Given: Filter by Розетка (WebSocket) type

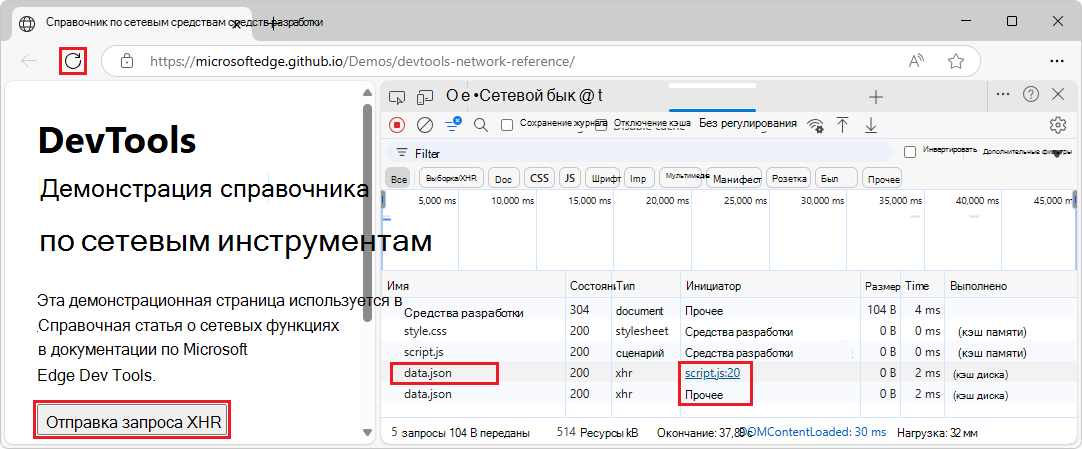Looking at the screenshot, I should coord(789,179).
